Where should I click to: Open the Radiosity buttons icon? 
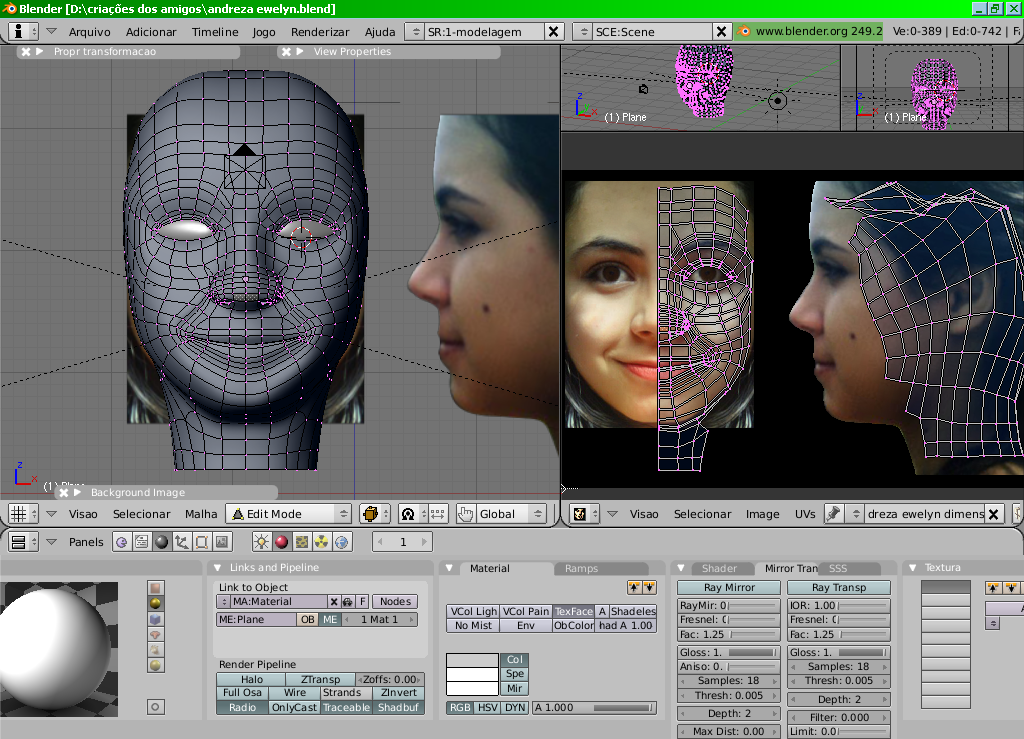322,542
